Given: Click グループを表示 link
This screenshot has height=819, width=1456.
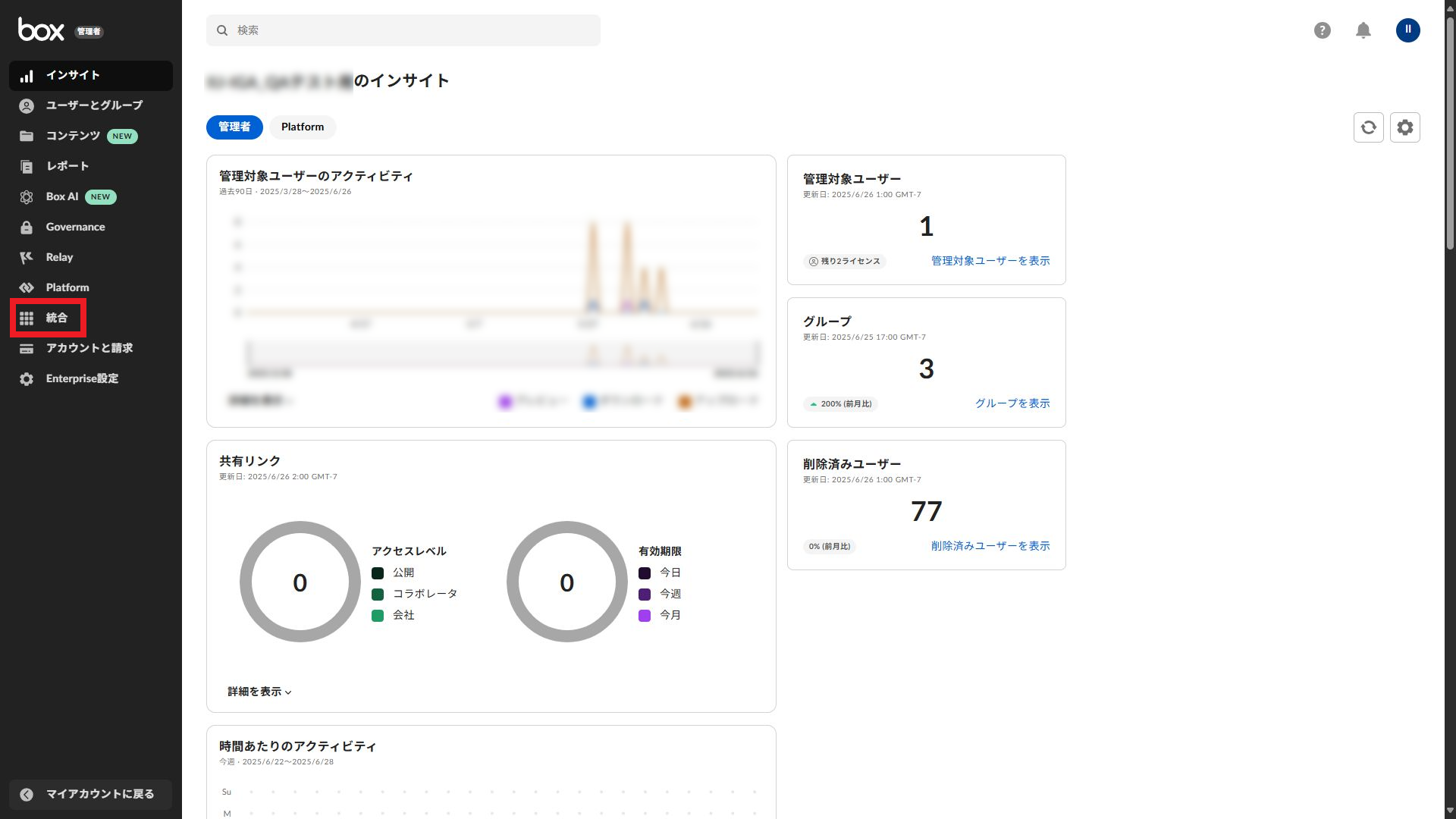Looking at the screenshot, I should (1012, 403).
